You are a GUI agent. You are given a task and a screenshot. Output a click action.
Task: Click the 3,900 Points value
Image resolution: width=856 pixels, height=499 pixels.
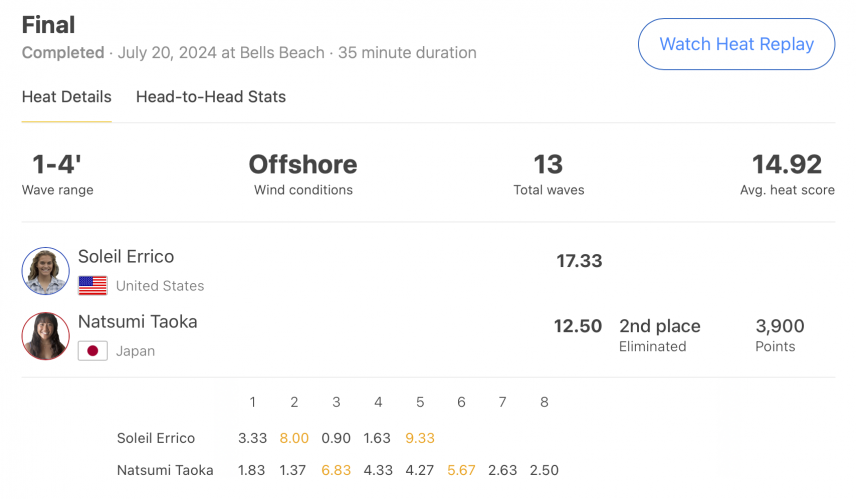(x=780, y=326)
